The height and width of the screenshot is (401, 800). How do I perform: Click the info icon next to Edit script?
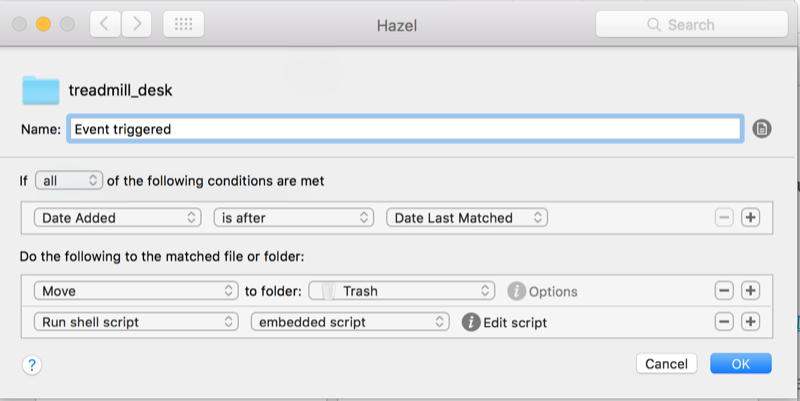pyautogui.click(x=471, y=323)
